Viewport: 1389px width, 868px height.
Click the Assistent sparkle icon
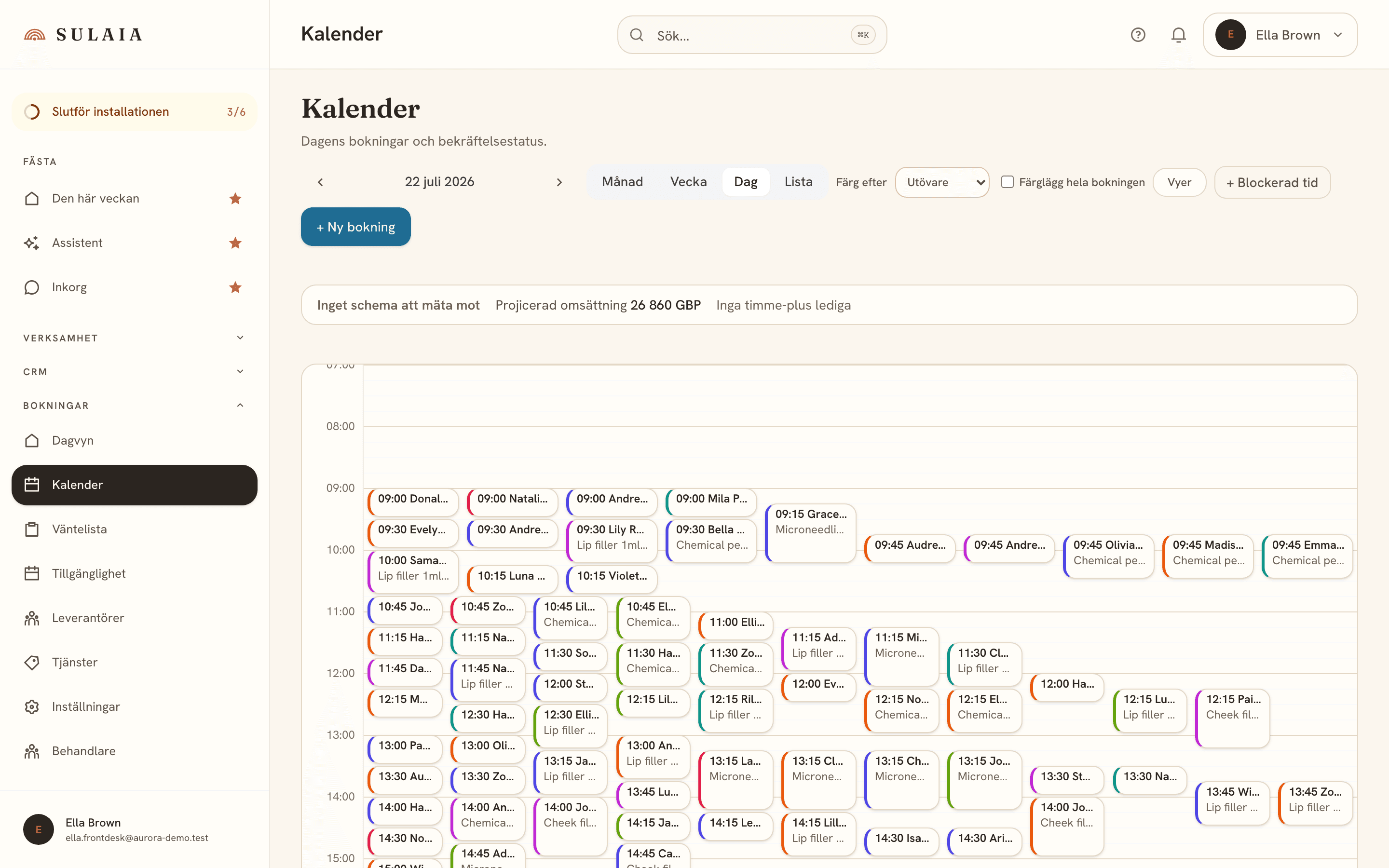(x=31, y=243)
